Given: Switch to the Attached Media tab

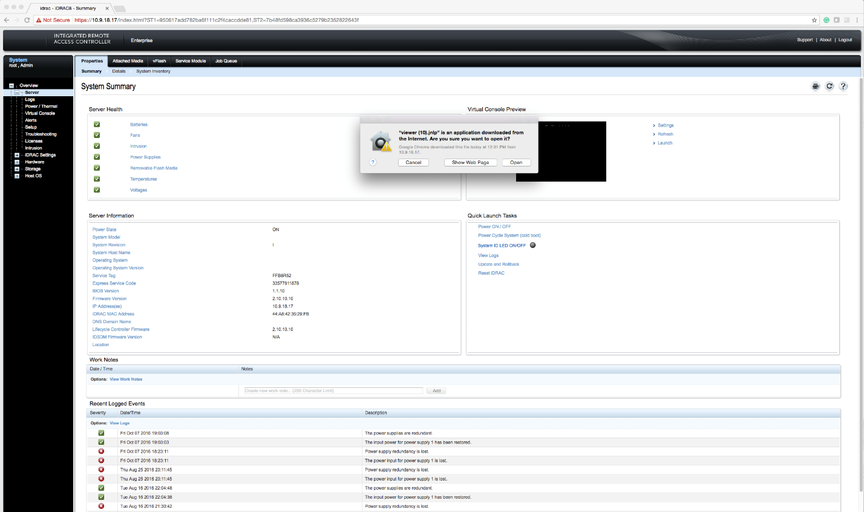Looking at the screenshot, I should [127, 61].
